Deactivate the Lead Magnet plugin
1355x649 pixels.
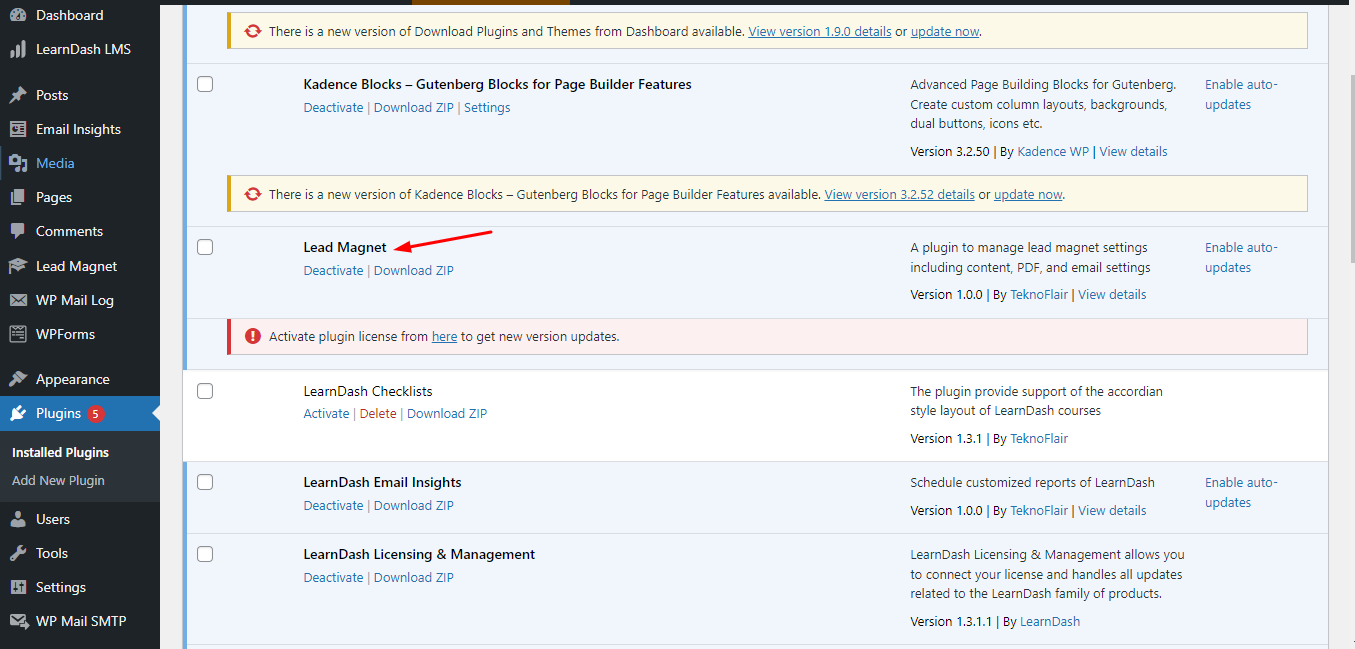(x=333, y=270)
